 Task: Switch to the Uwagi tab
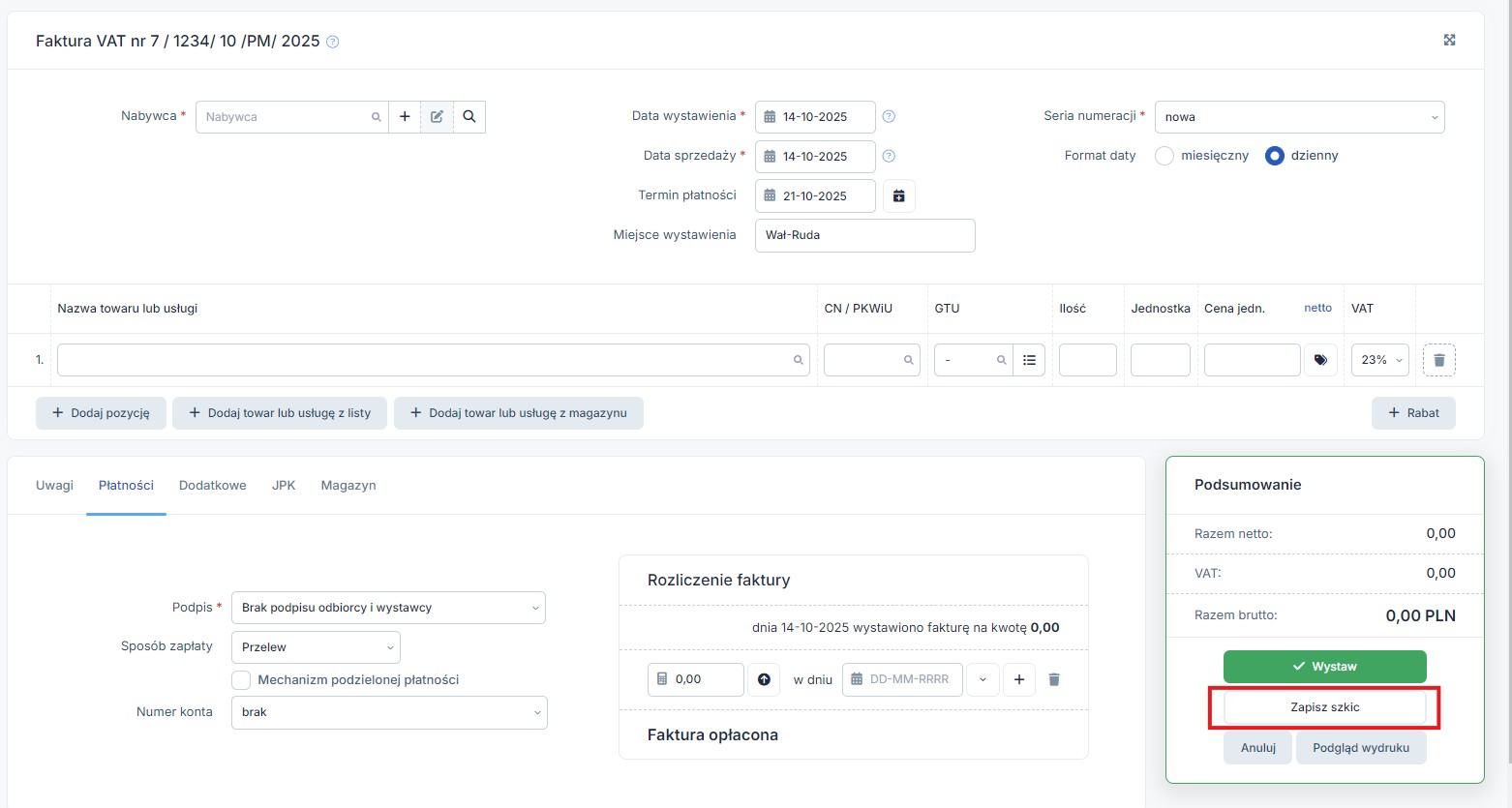pos(54,486)
